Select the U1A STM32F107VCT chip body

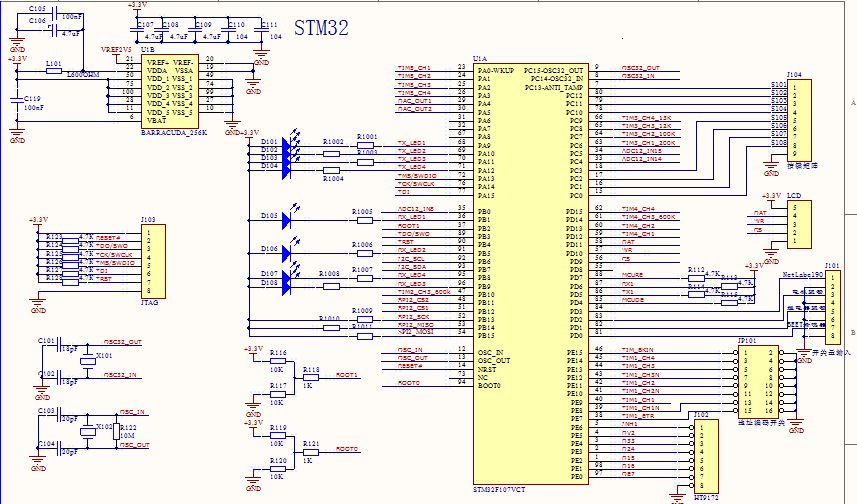click(530, 273)
